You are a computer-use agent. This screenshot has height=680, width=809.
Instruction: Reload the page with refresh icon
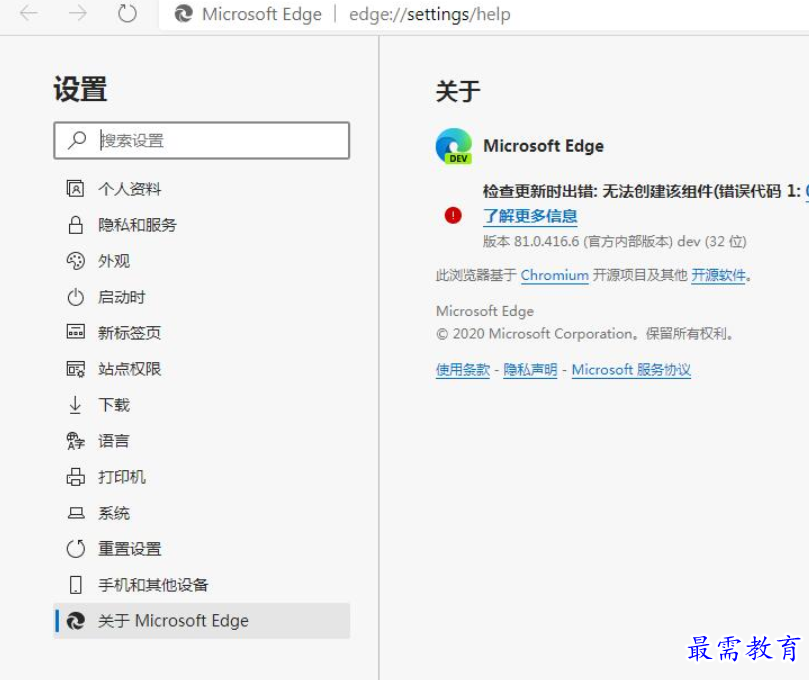[127, 13]
